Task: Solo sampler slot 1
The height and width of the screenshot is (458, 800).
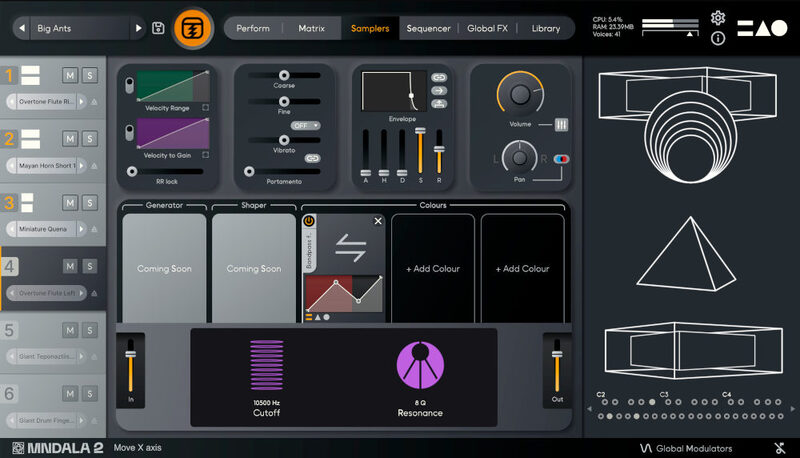Action: (90, 75)
